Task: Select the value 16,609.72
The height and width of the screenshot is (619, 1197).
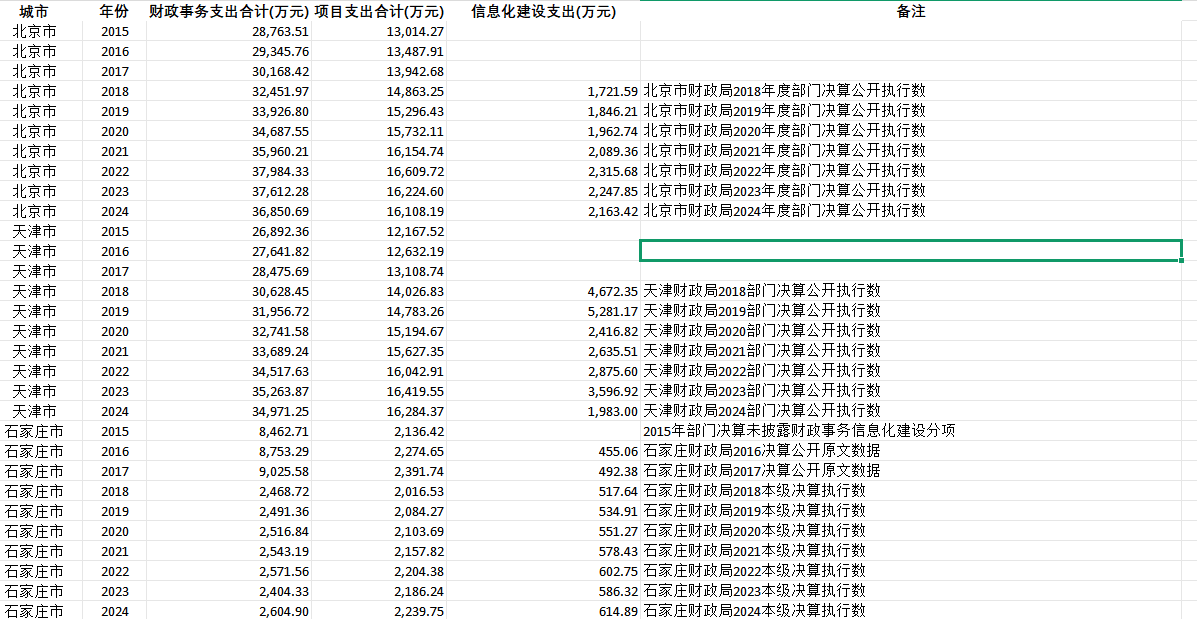Action: tap(415, 171)
